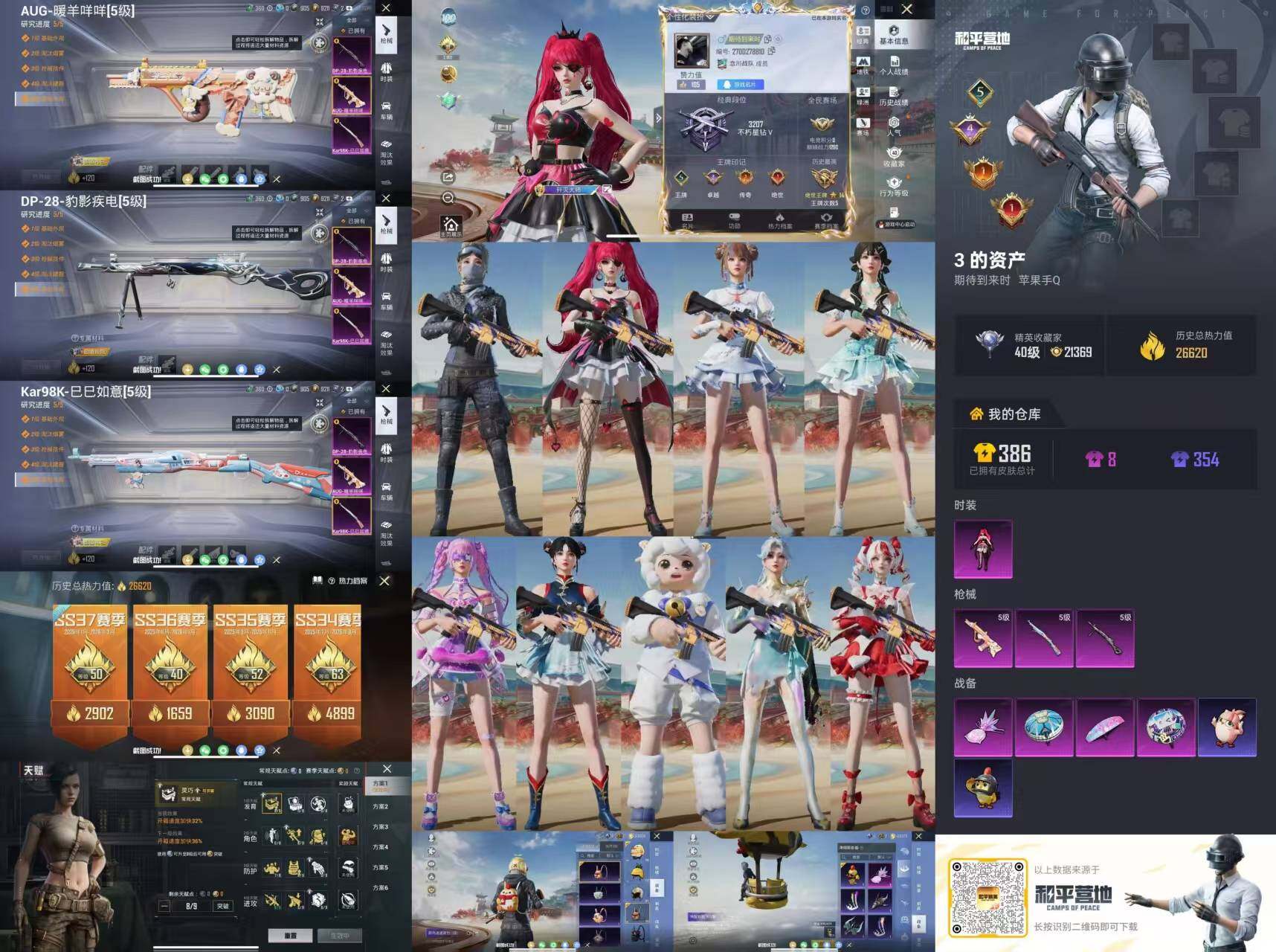This screenshot has width=1276, height=952.
Task: Select talent plan 方案3
Action: click(x=381, y=827)
